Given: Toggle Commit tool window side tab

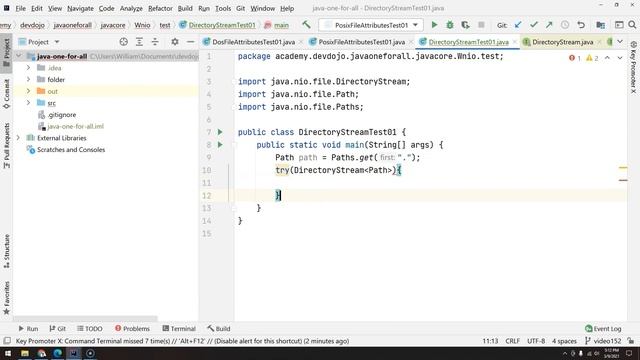Looking at the screenshot, I should tap(7, 94).
